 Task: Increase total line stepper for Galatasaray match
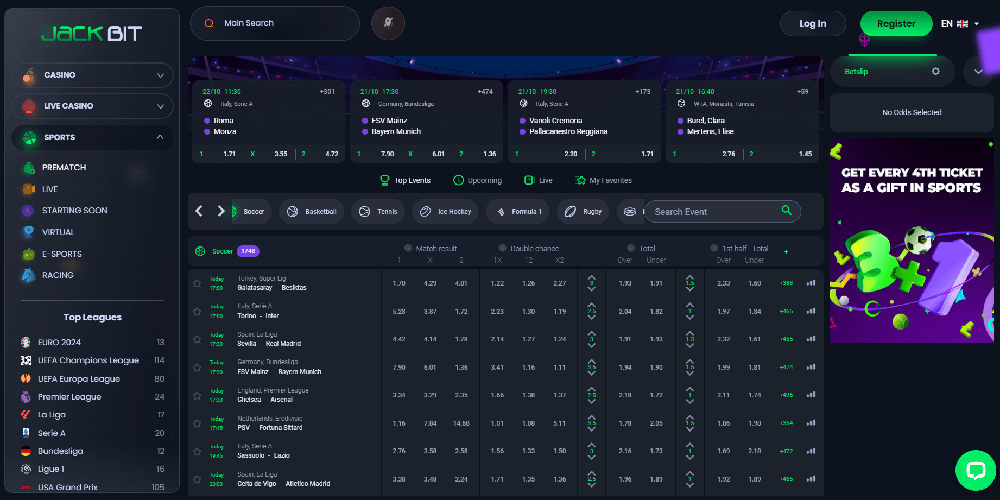(592, 278)
